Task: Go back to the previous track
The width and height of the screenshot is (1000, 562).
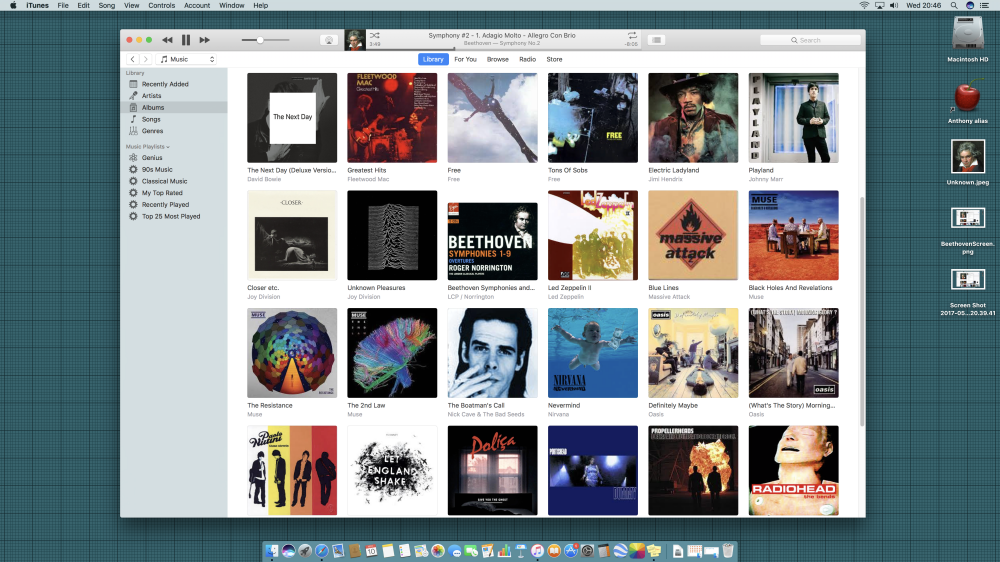Action: click(x=166, y=40)
